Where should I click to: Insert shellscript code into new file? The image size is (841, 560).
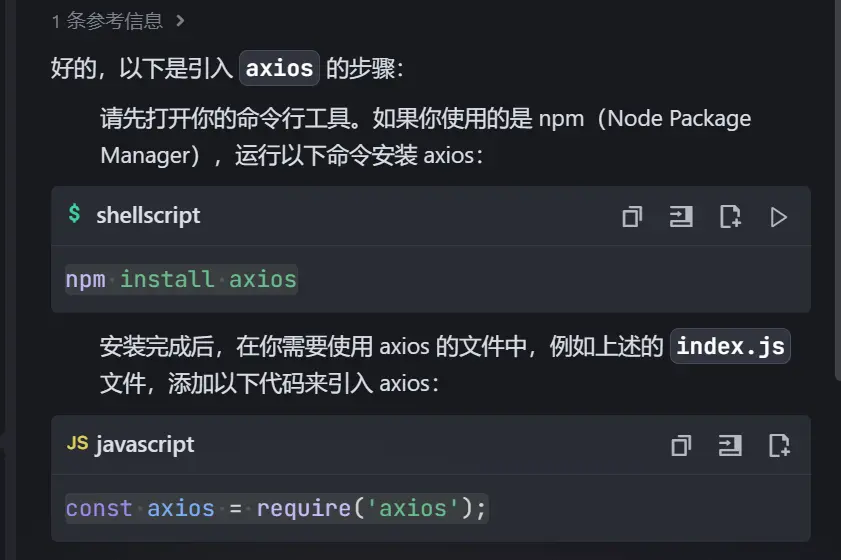(x=730, y=216)
